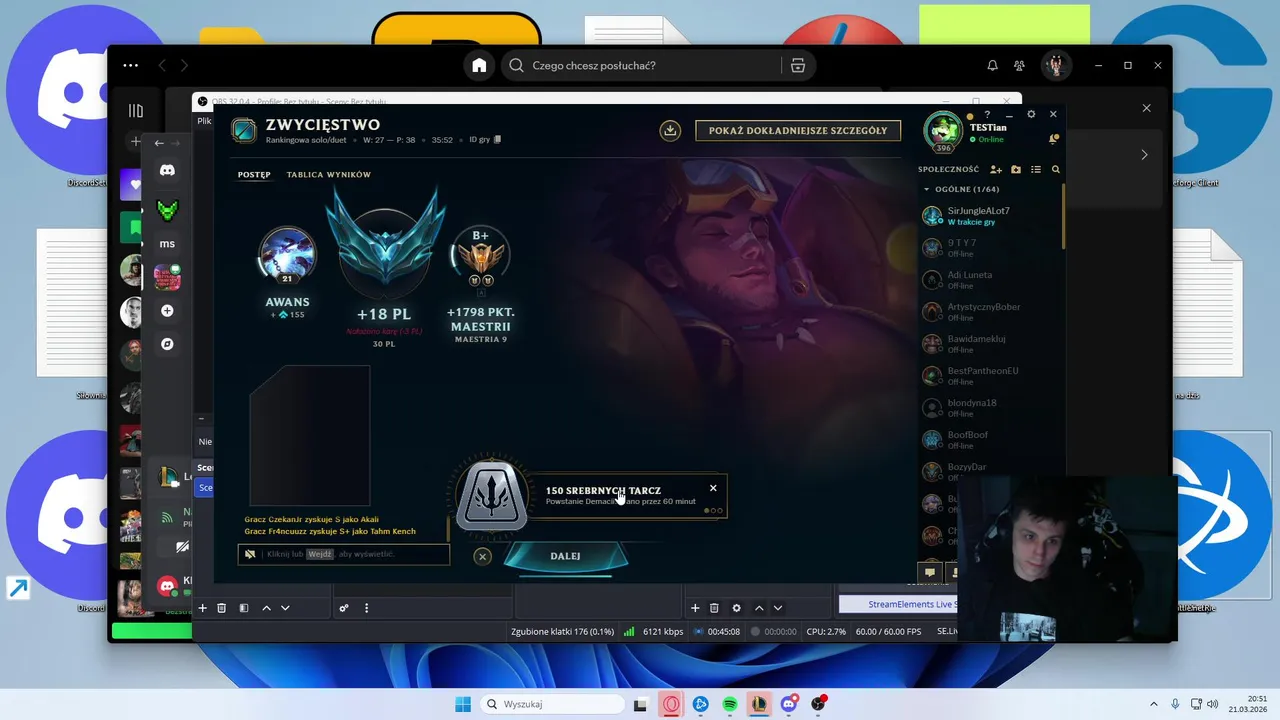The image size is (1280, 720).
Task: Open Opera GX from the taskbar
Action: coord(671,704)
